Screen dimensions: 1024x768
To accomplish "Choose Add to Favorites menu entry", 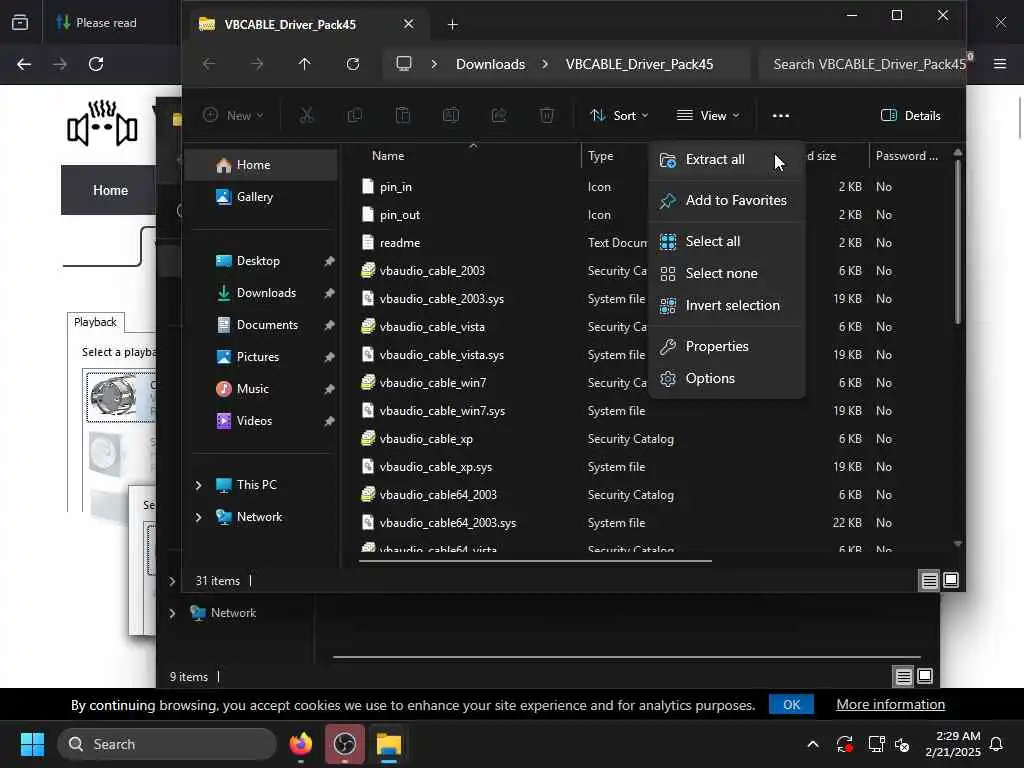I will pyautogui.click(x=726, y=200).
